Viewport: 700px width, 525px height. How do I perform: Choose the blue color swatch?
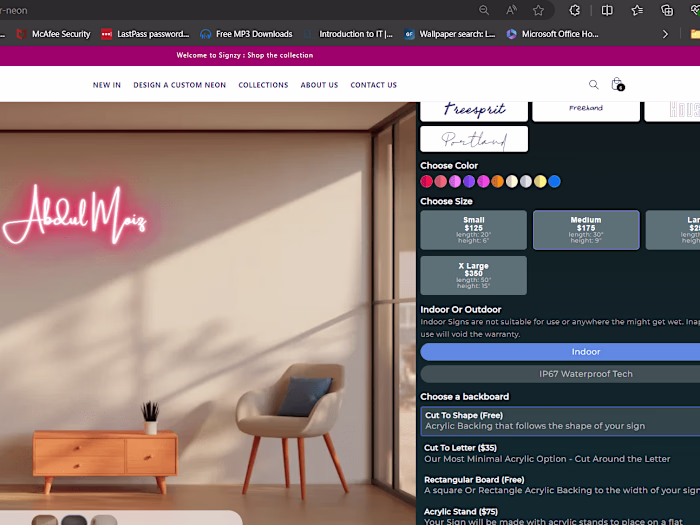pyautogui.click(x=555, y=181)
